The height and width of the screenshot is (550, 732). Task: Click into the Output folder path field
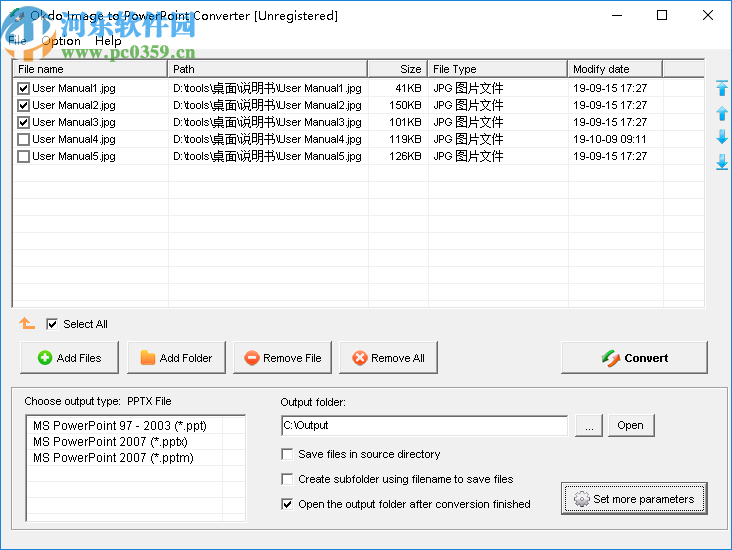[x=424, y=425]
